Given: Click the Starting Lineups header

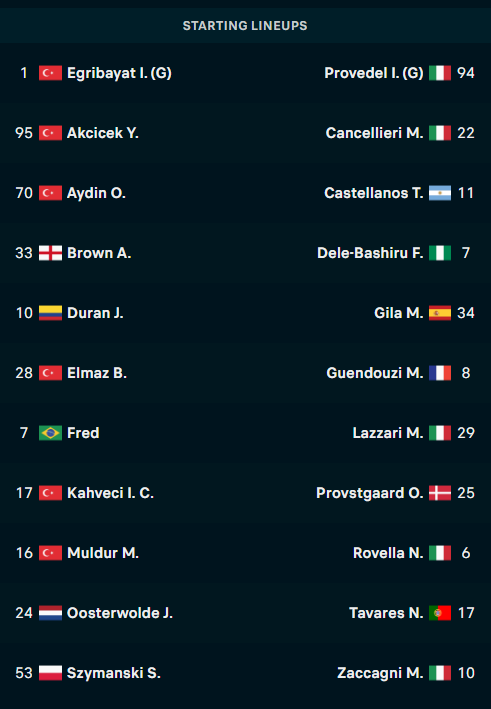Looking at the screenshot, I should point(245,26).
